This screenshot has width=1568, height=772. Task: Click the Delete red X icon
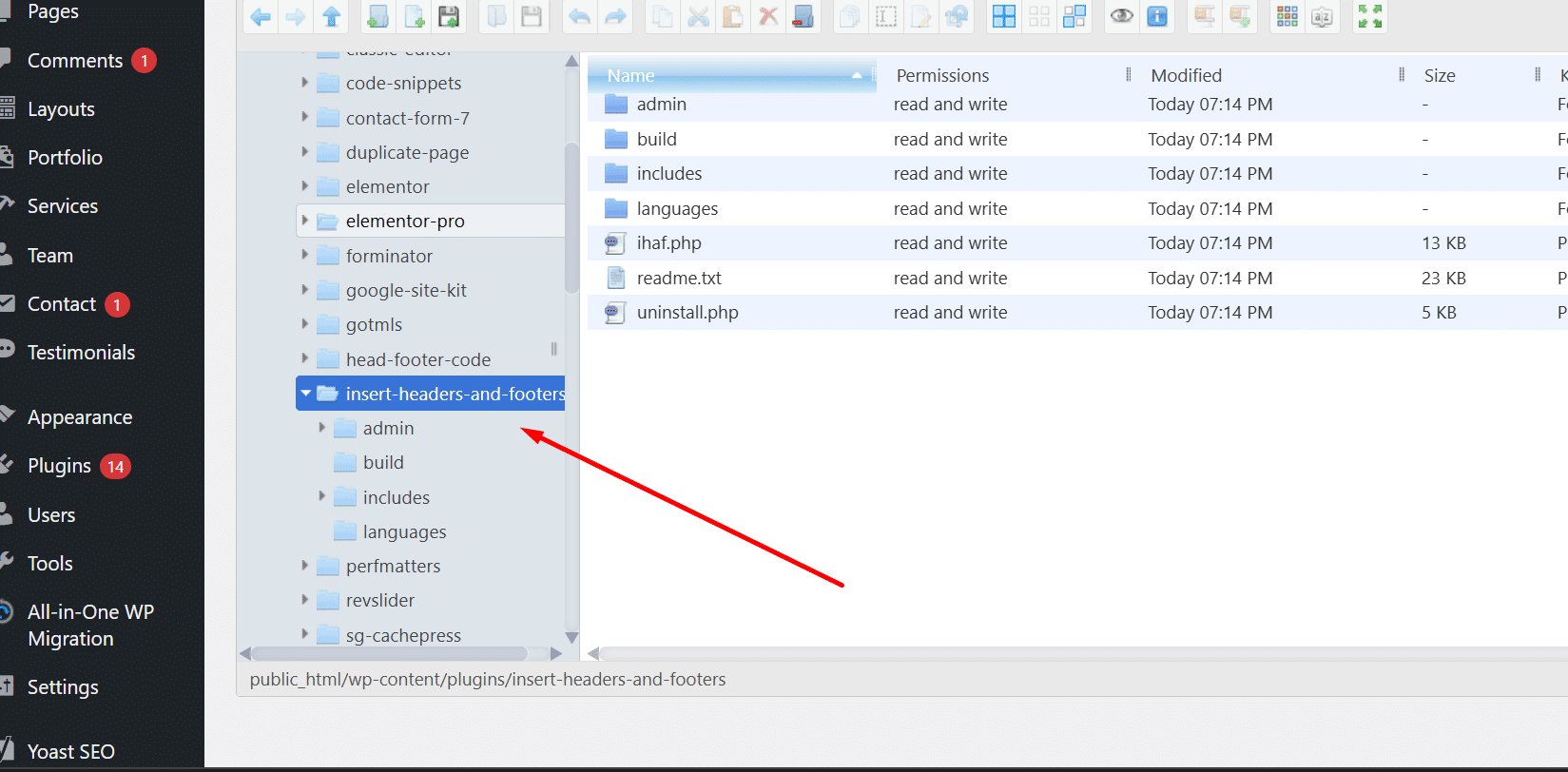click(768, 16)
